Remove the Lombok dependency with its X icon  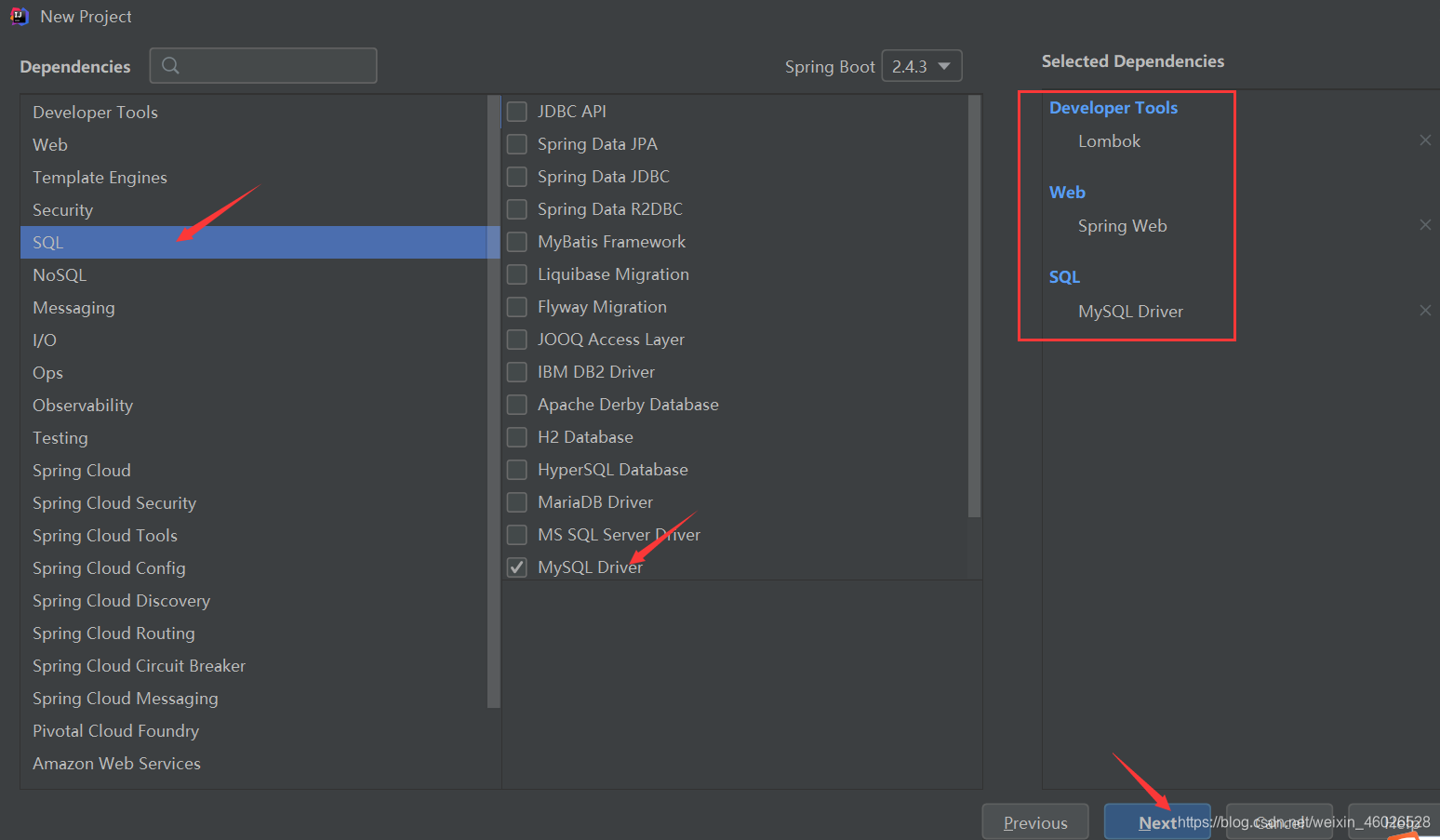[x=1425, y=140]
